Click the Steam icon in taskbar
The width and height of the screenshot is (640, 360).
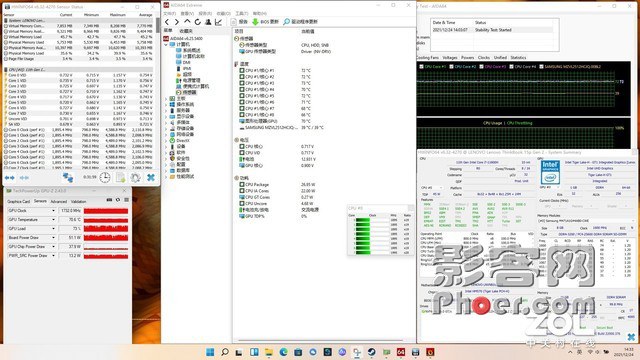pos(371,352)
